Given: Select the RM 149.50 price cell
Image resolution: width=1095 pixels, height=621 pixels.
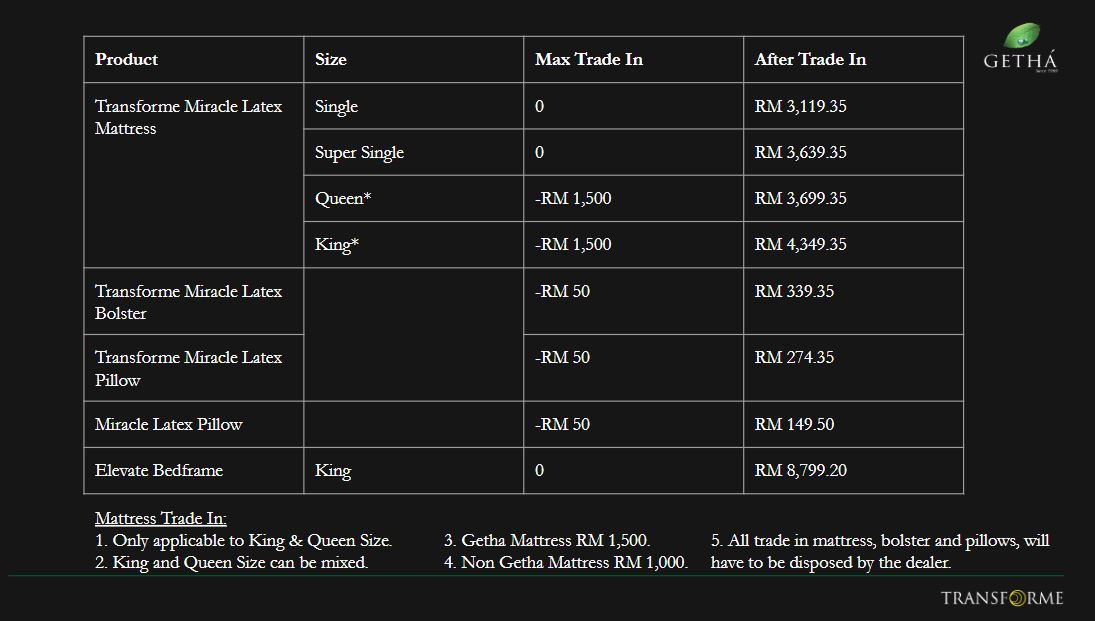Looking at the screenshot, I should (x=794, y=425).
